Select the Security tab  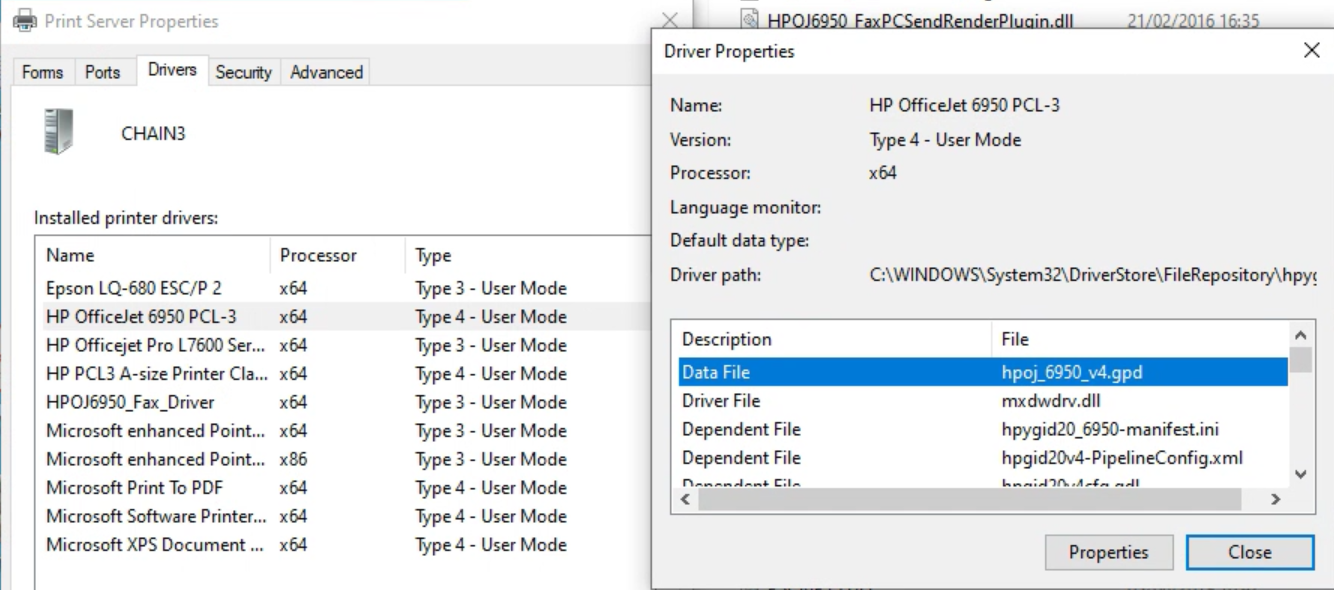point(243,72)
